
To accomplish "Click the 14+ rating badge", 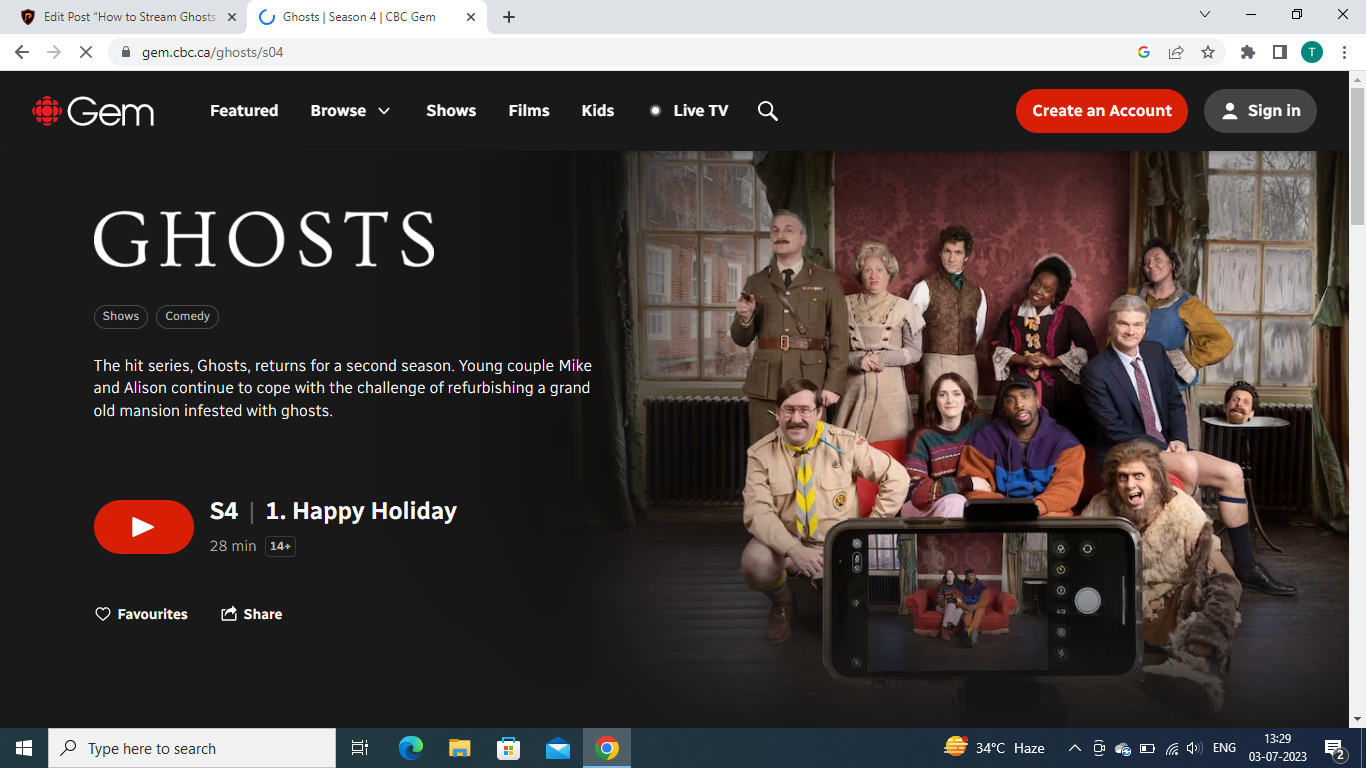I will click(x=280, y=546).
